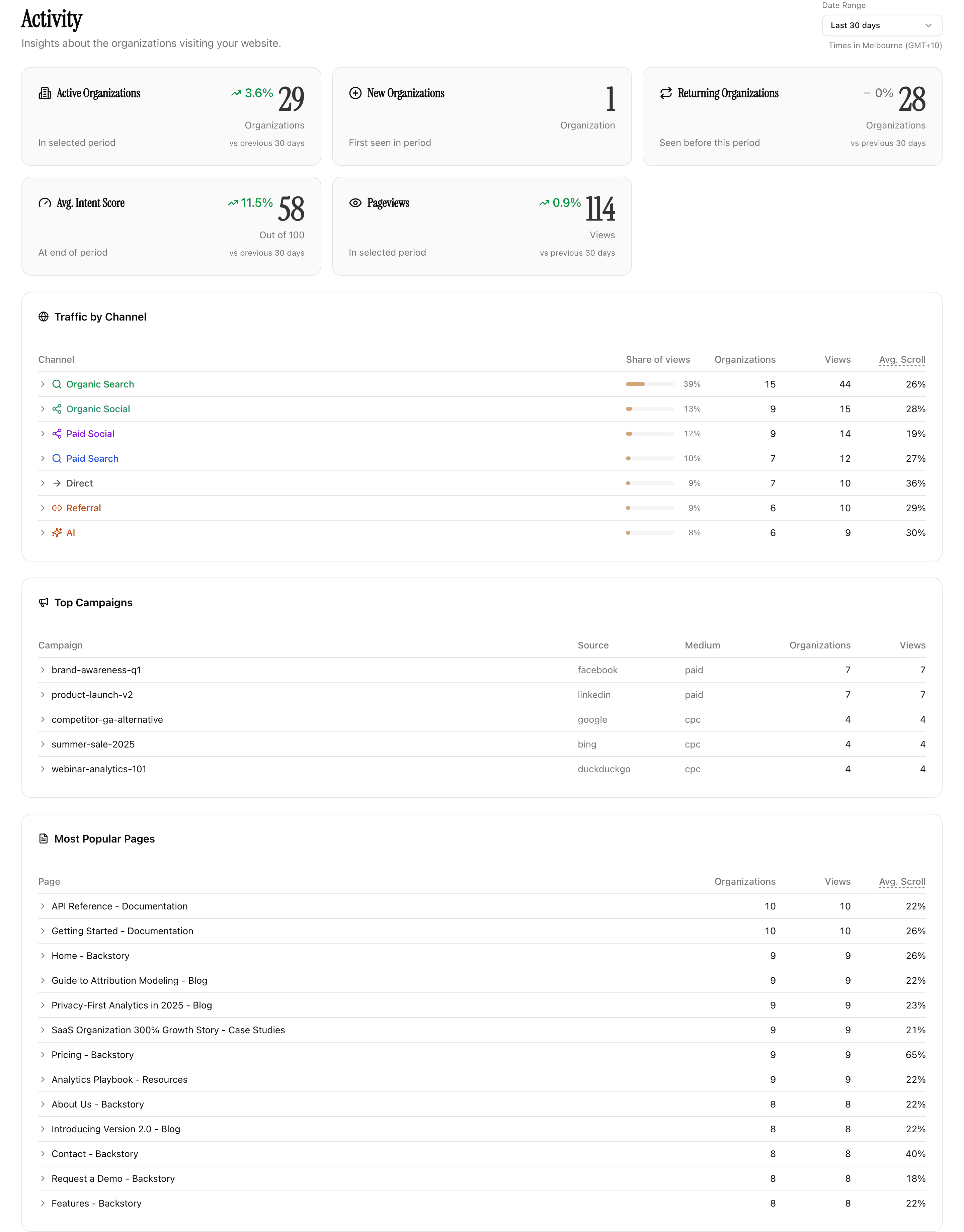Viewport: 964px width, 1232px height.
Task: Click the Organic Social 13% share bar
Action: click(x=650, y=409)
